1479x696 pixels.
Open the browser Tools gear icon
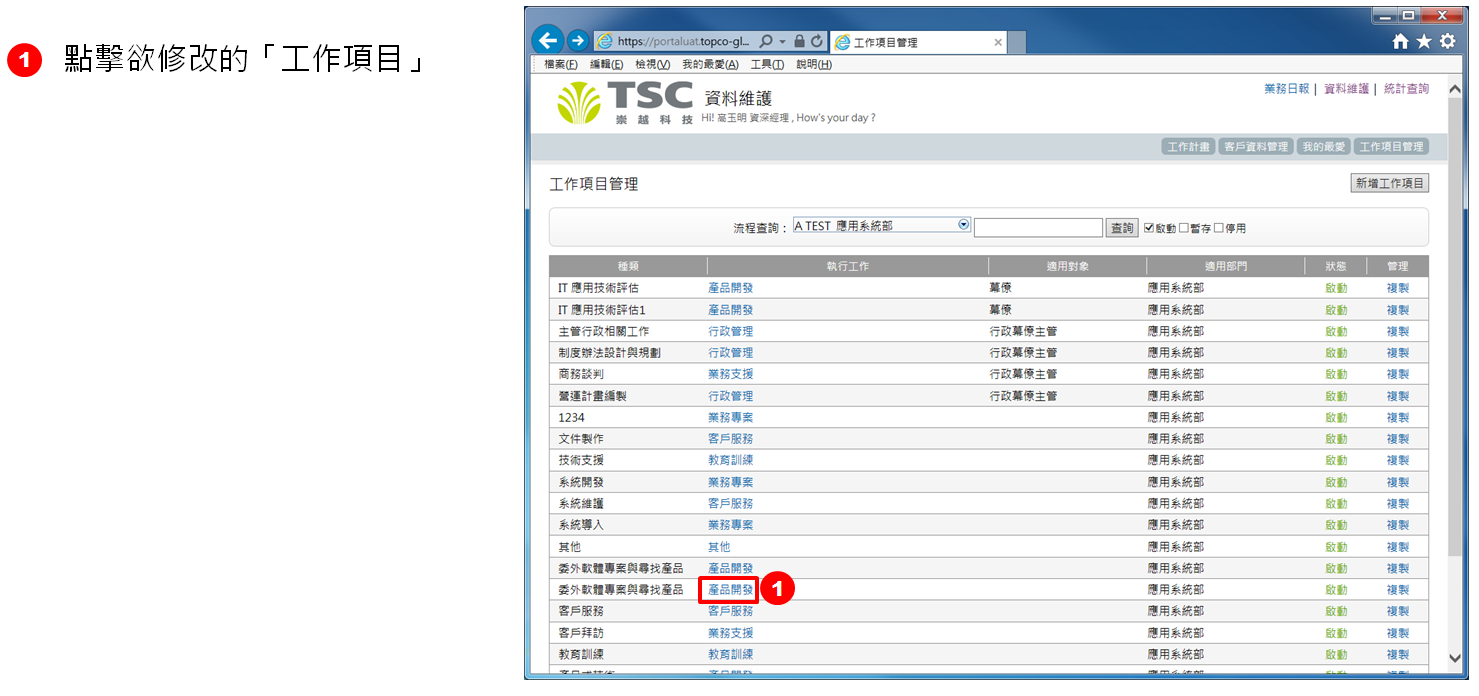tap(1447, 42)
